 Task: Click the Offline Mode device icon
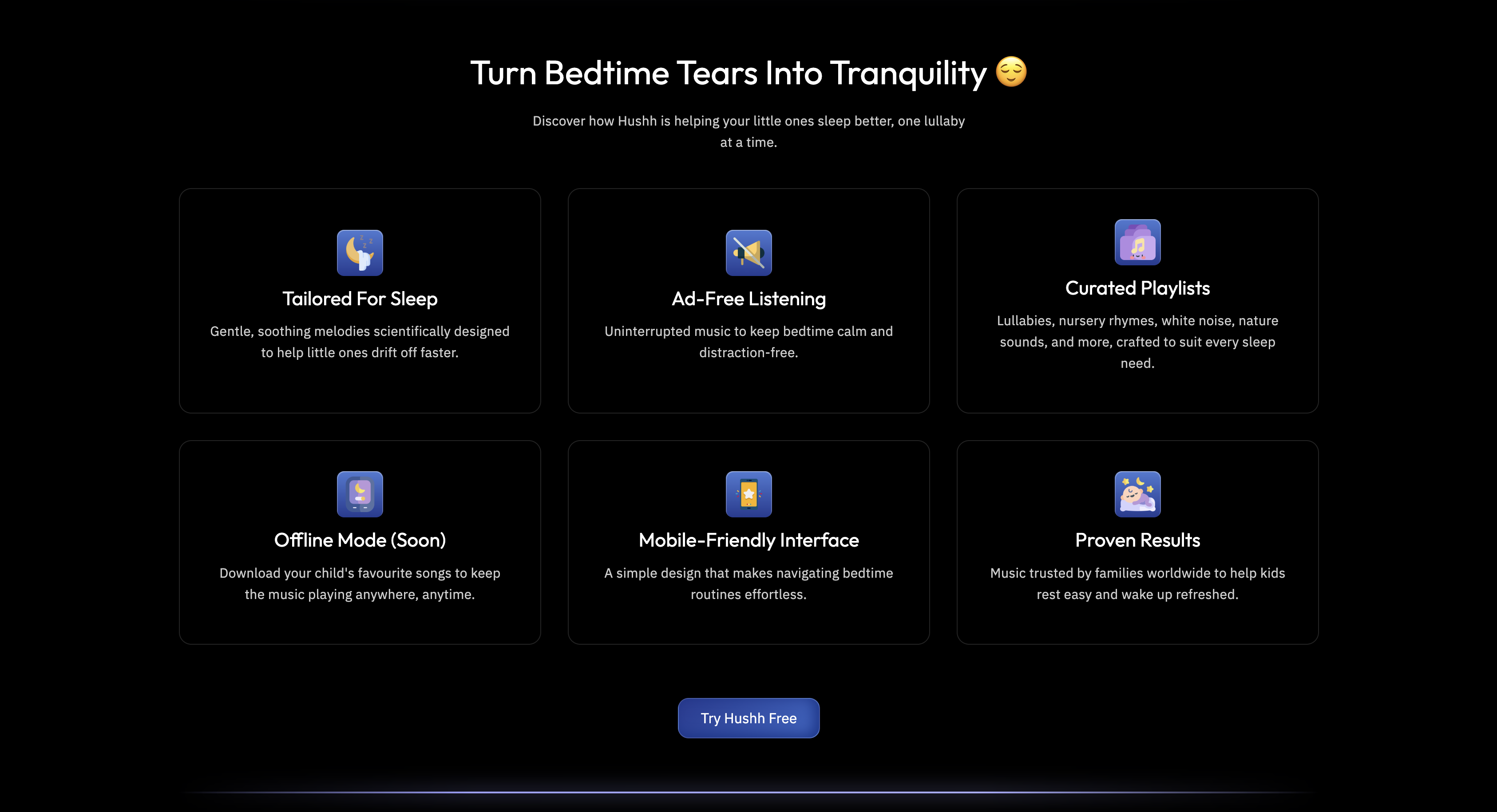[360, 494]
